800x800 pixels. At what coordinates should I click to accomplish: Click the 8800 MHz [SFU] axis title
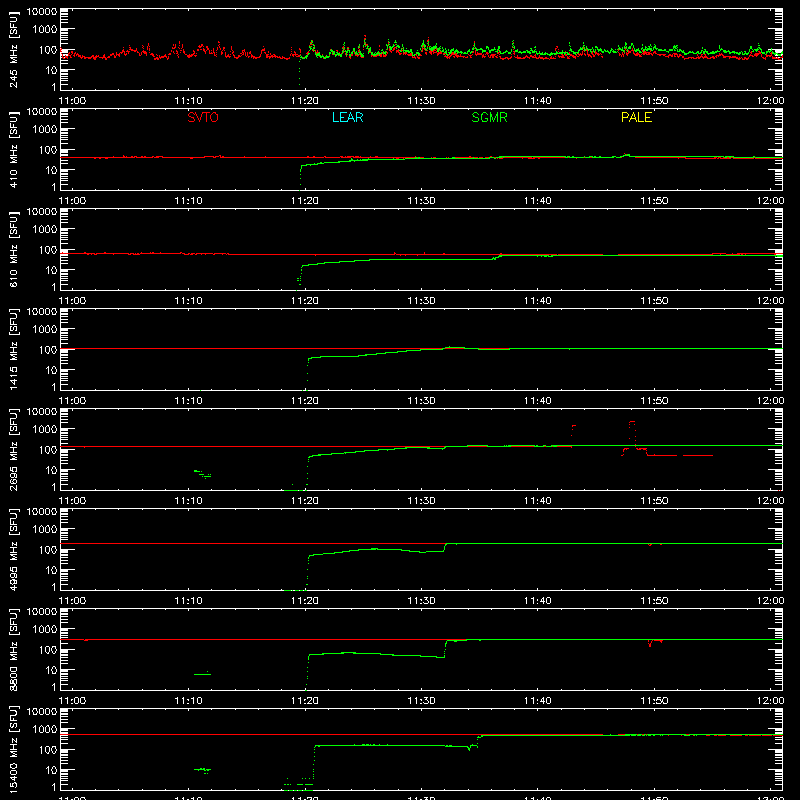pyautogui.click(x=14, y=649)
